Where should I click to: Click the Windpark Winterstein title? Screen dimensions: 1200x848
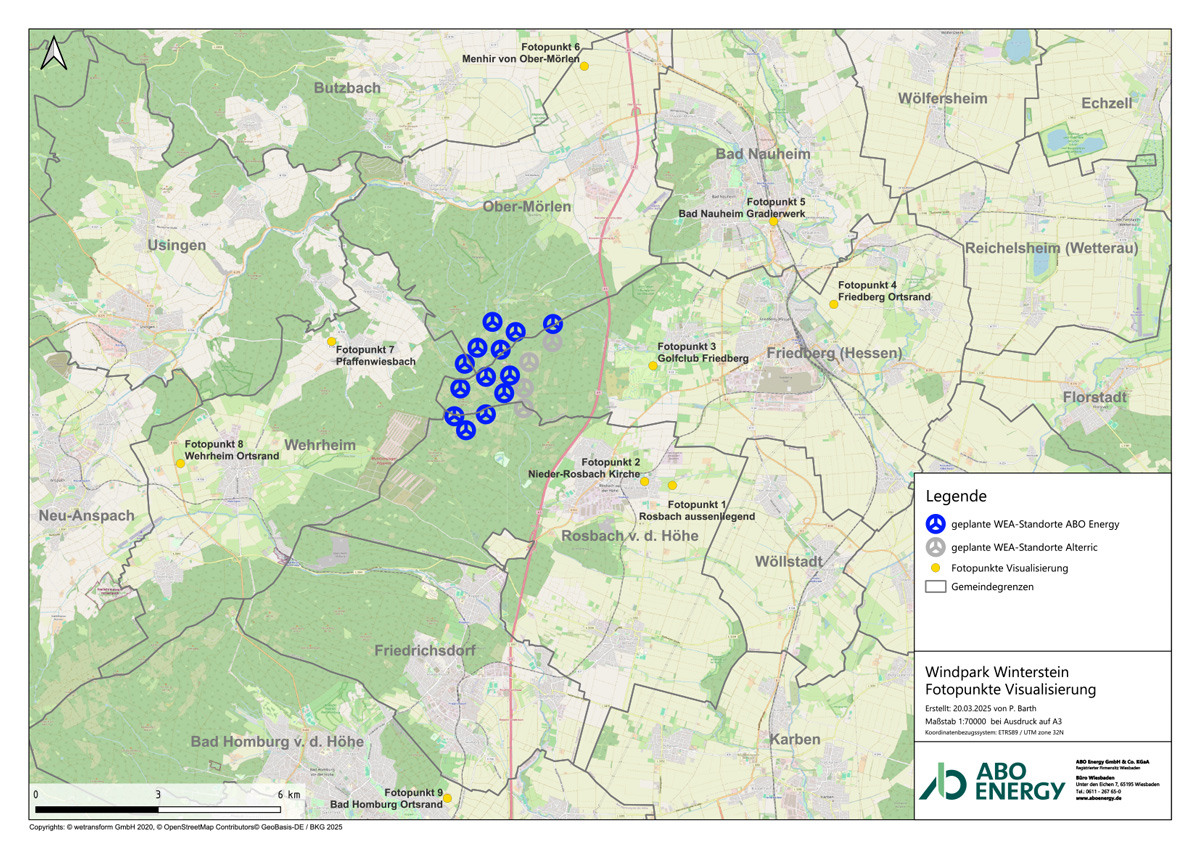tap(995, 672)
